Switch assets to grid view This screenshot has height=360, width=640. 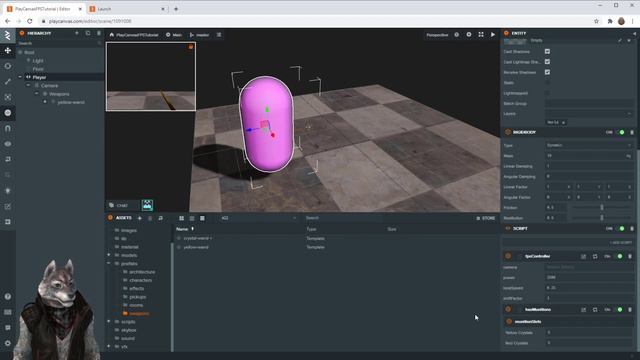pyautogui.click(x=182, y=218)
